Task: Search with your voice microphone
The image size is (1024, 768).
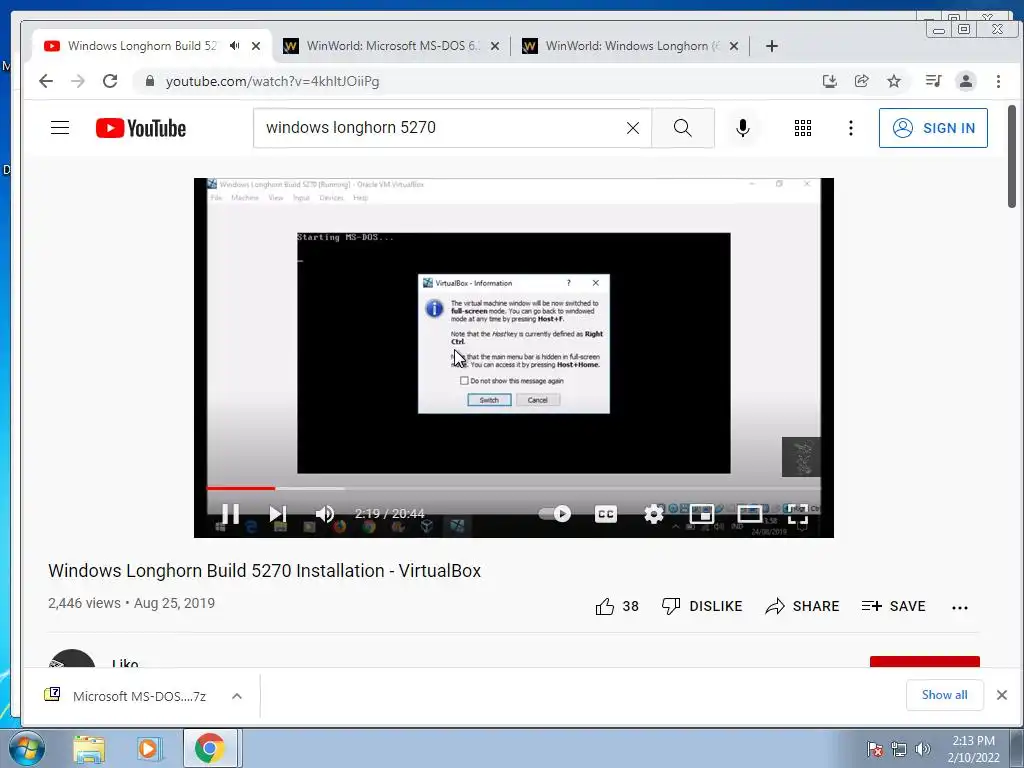Action: tap(743, 128)
